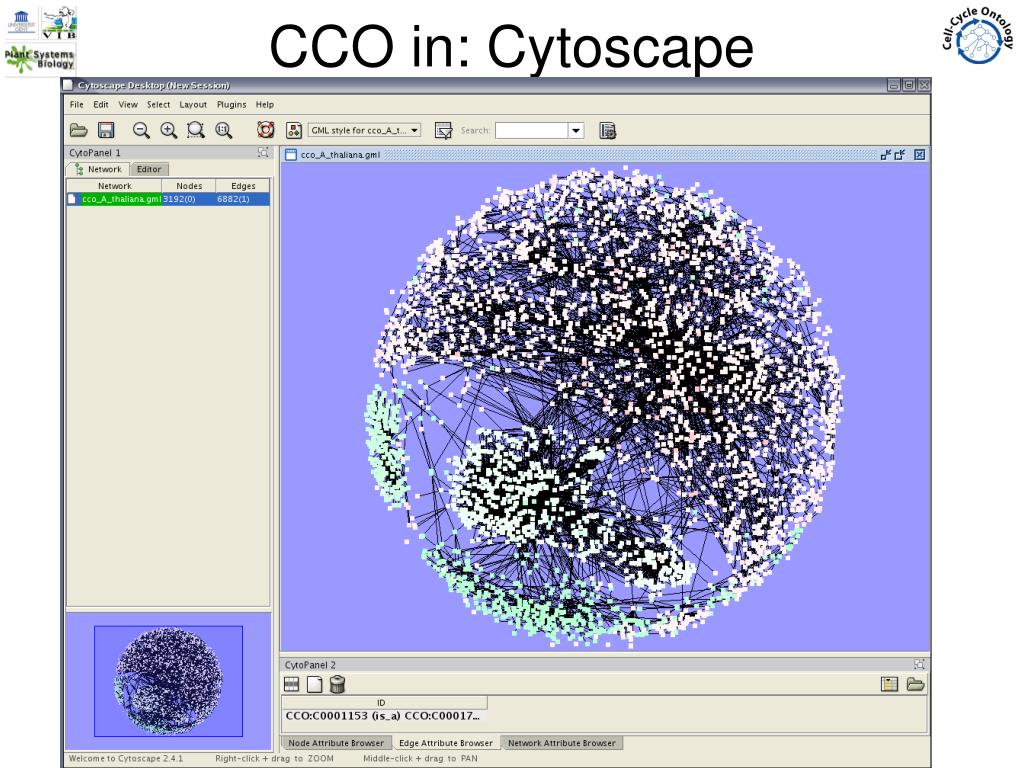Open the Layout menu
The image size is (1024, 768).
tap(193, 104)
